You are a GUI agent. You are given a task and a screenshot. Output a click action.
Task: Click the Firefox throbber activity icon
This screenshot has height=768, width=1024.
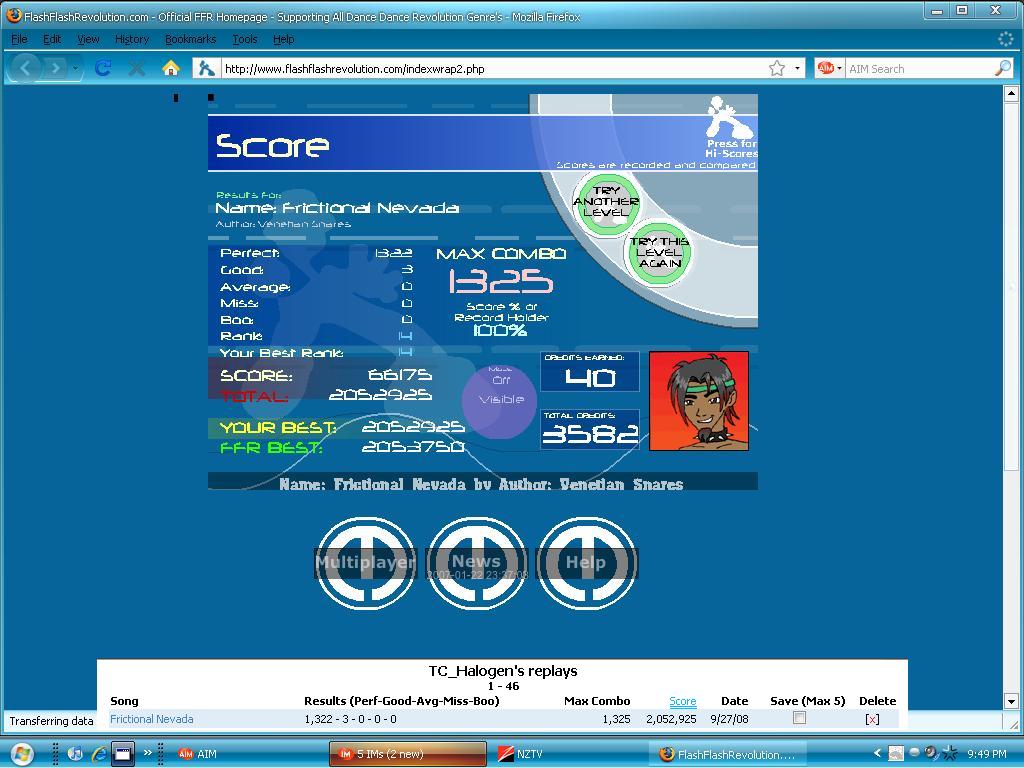[1006, 39]
